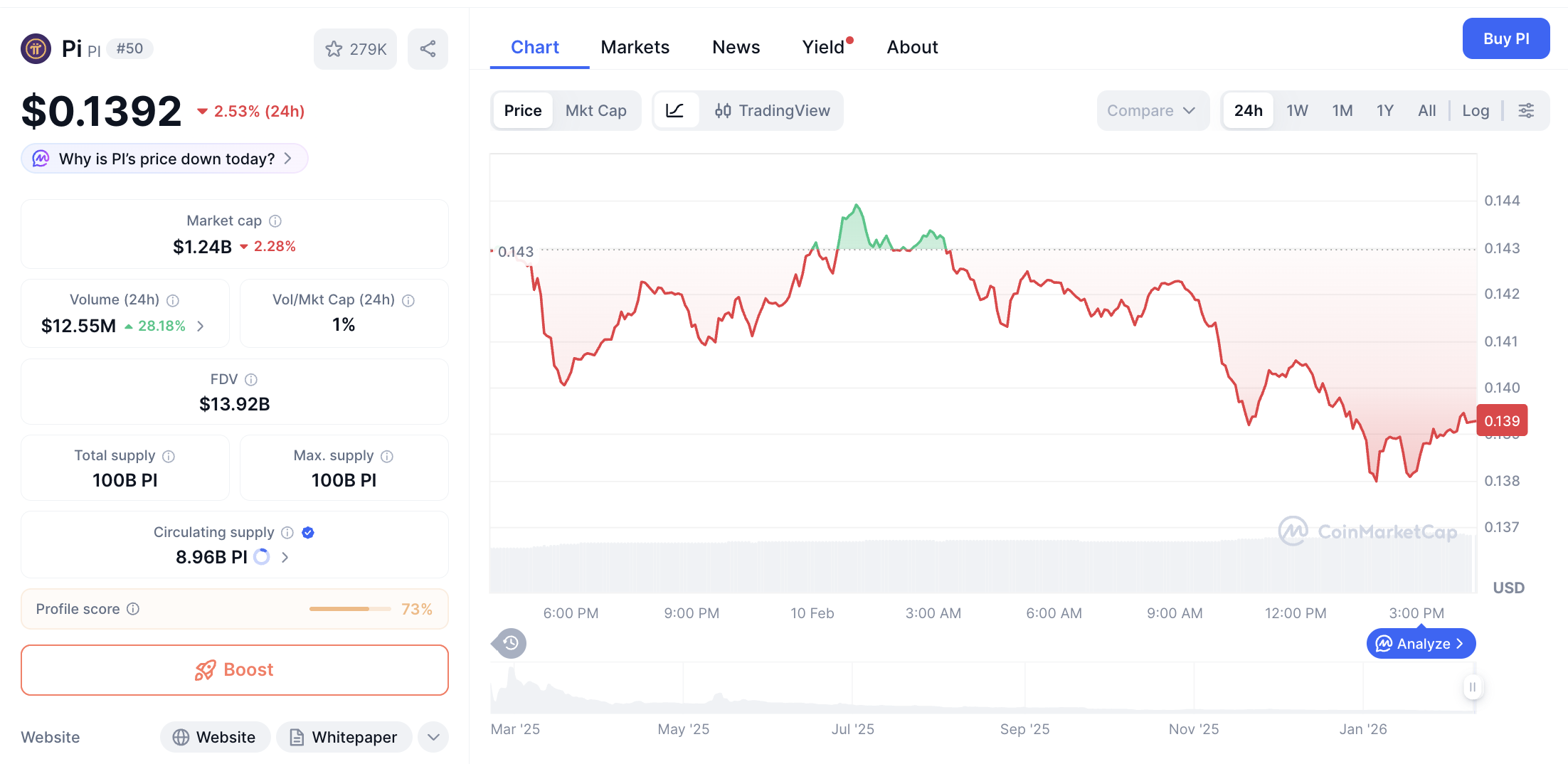Click the info icon beside Market cap

(x=276, y=221)
